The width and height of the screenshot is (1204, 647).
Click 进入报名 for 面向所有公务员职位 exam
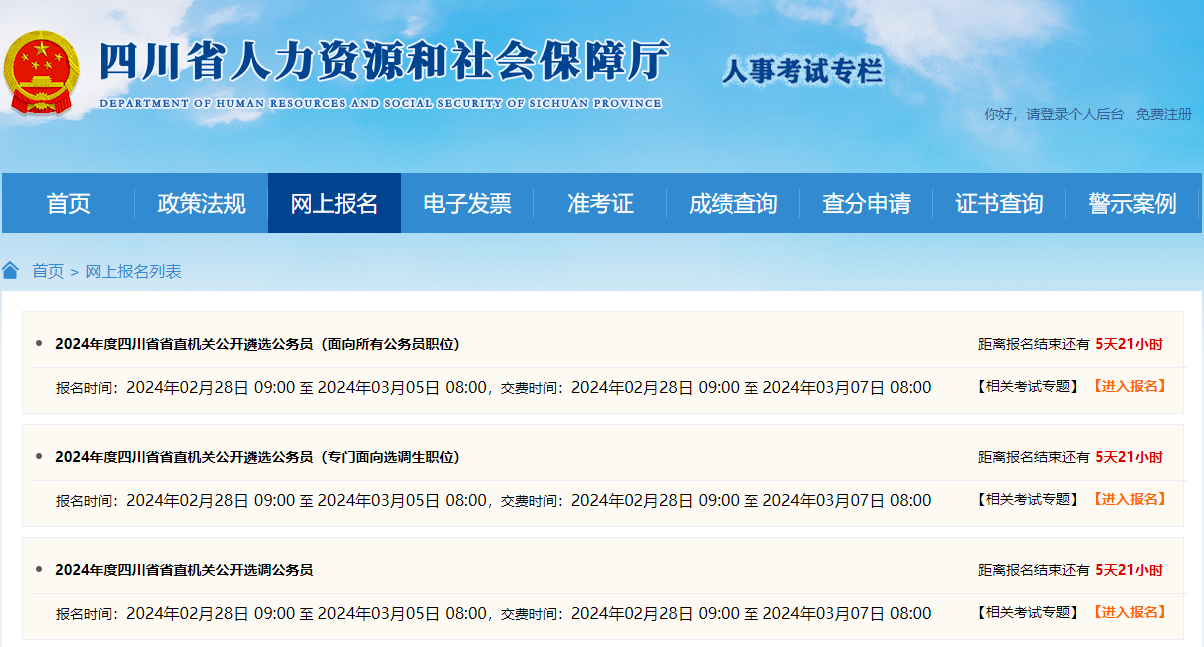[1128, 386]
